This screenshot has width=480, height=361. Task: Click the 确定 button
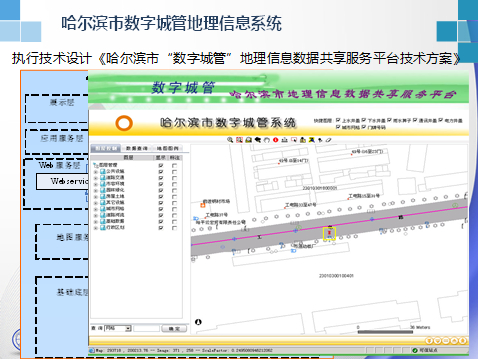pyautogui.click(x=174, y=329)
